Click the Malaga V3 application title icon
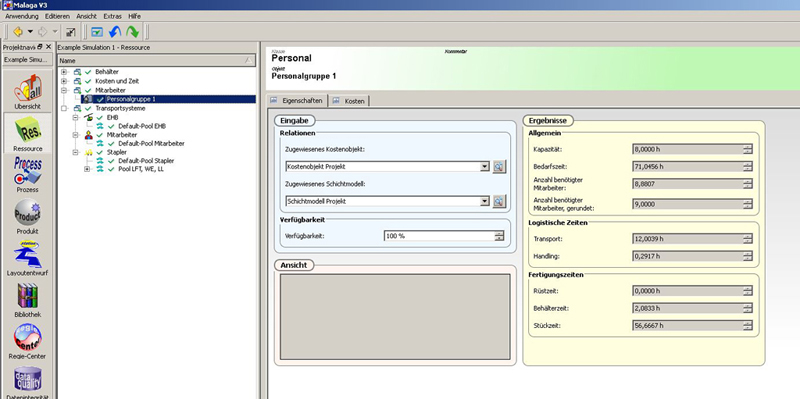This screenshot has width=800, height=399. 7,5
